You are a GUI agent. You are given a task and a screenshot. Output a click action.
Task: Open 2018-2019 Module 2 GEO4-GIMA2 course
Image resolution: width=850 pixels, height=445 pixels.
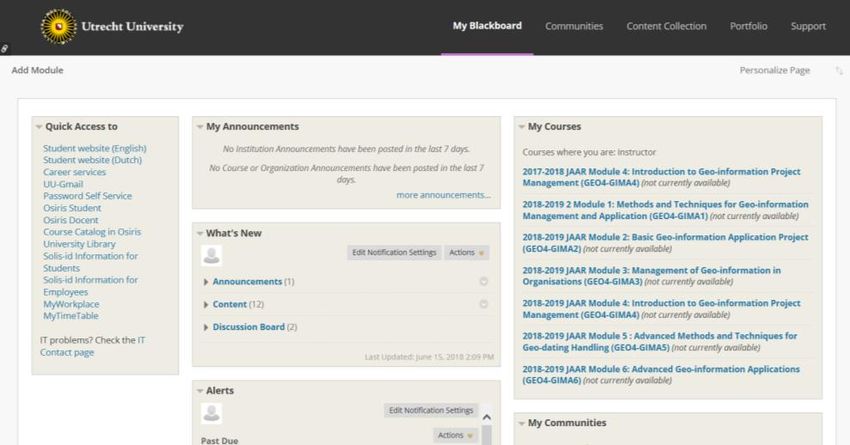click(x=665, y=243)
